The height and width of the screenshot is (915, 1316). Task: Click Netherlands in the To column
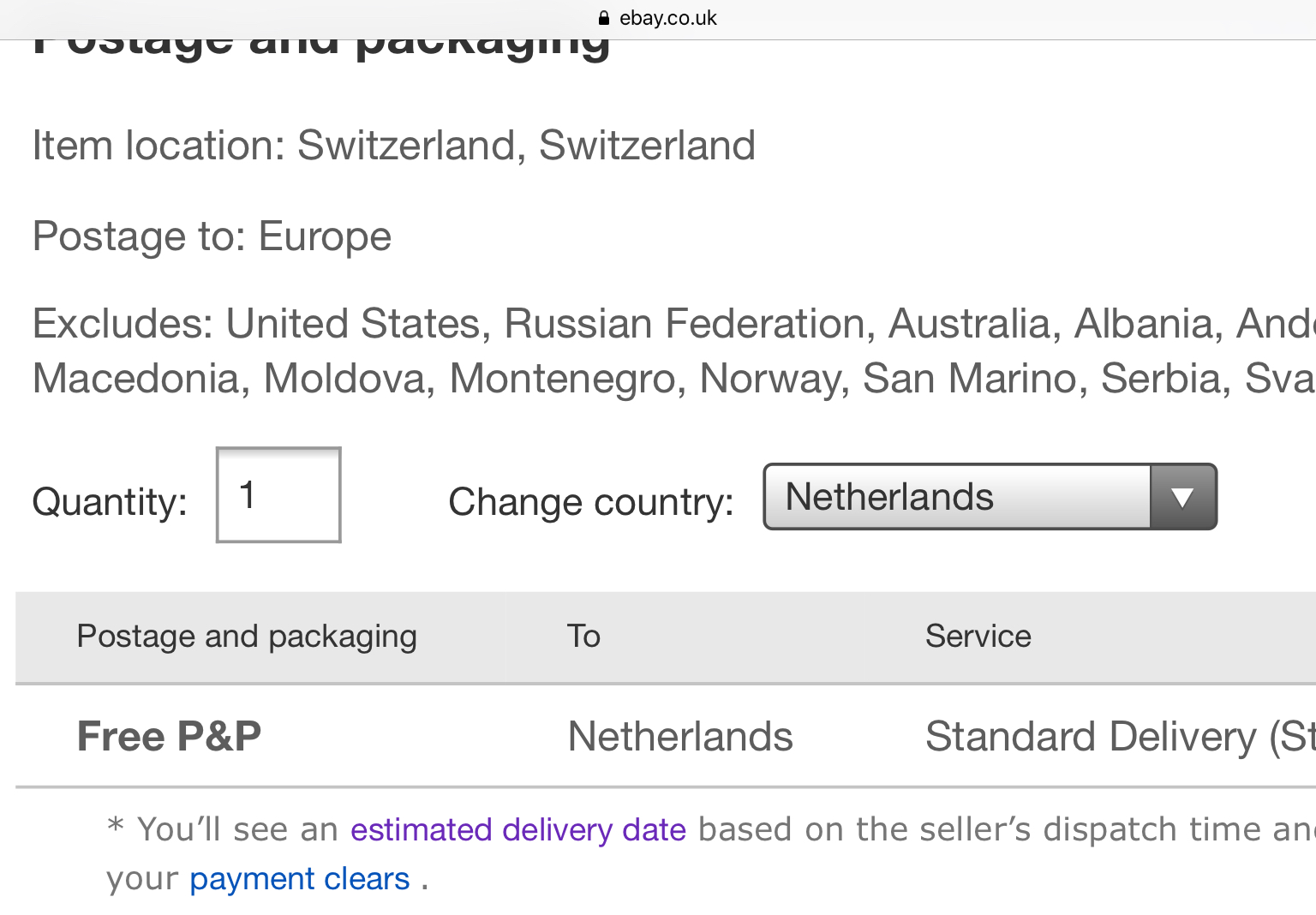point(680,737)
